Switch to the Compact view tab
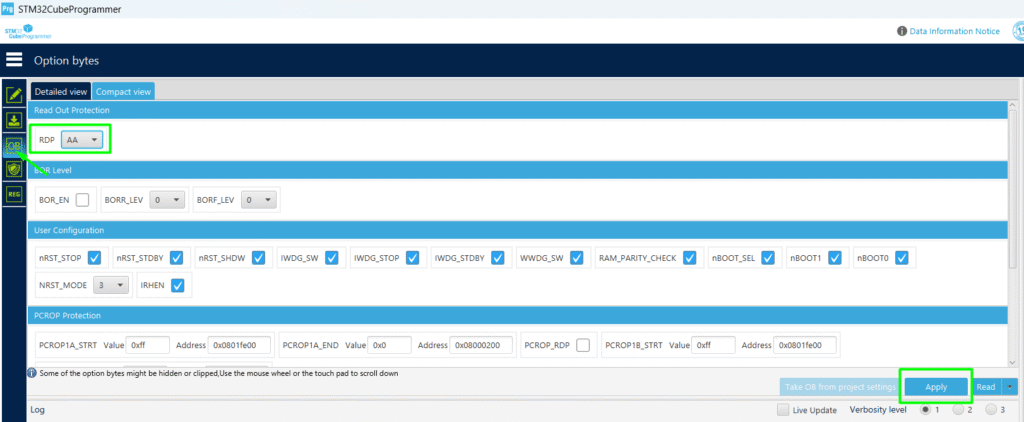 tap(123, 91)
